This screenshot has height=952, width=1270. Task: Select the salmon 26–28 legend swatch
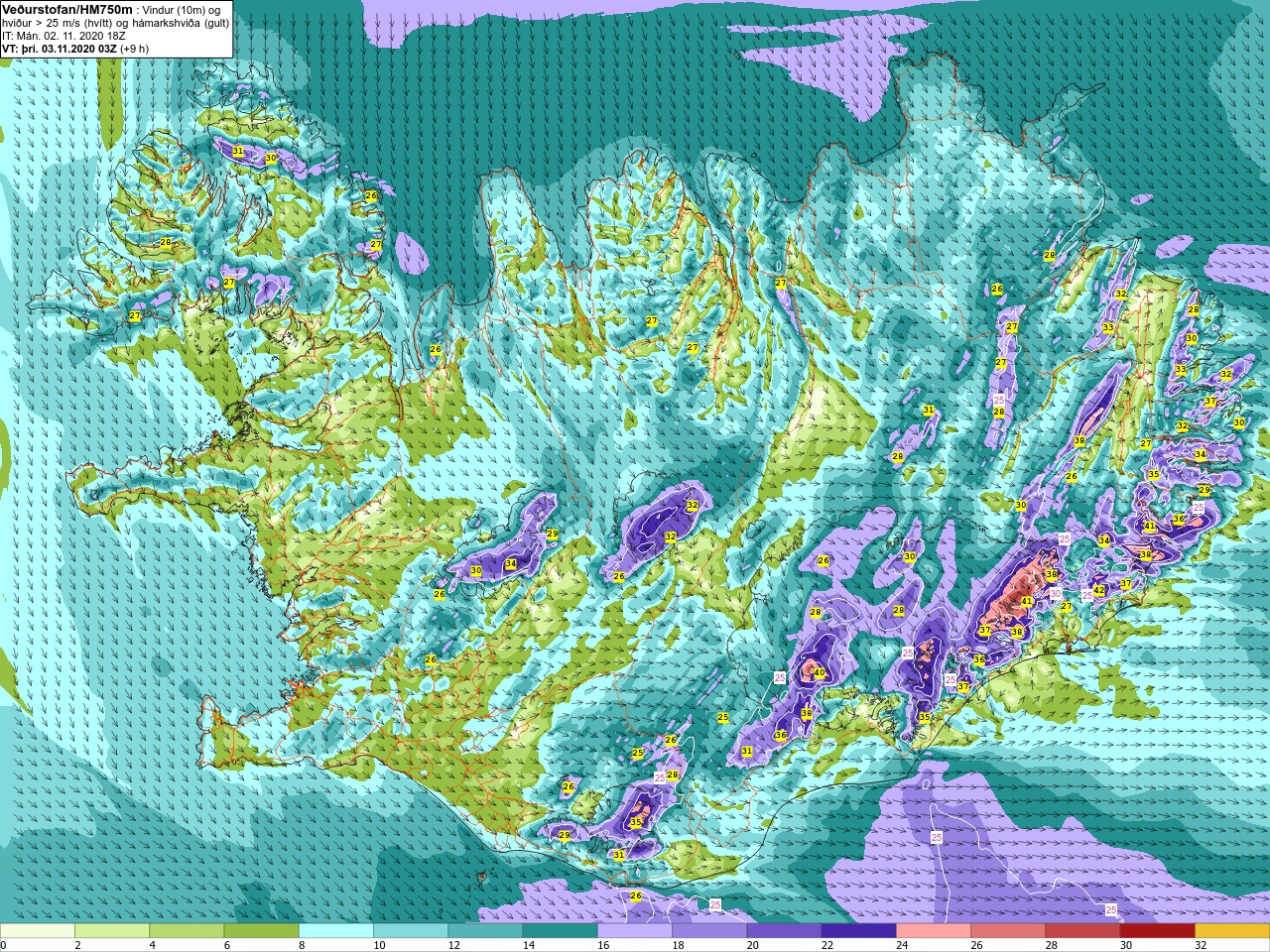[1008, 931]
